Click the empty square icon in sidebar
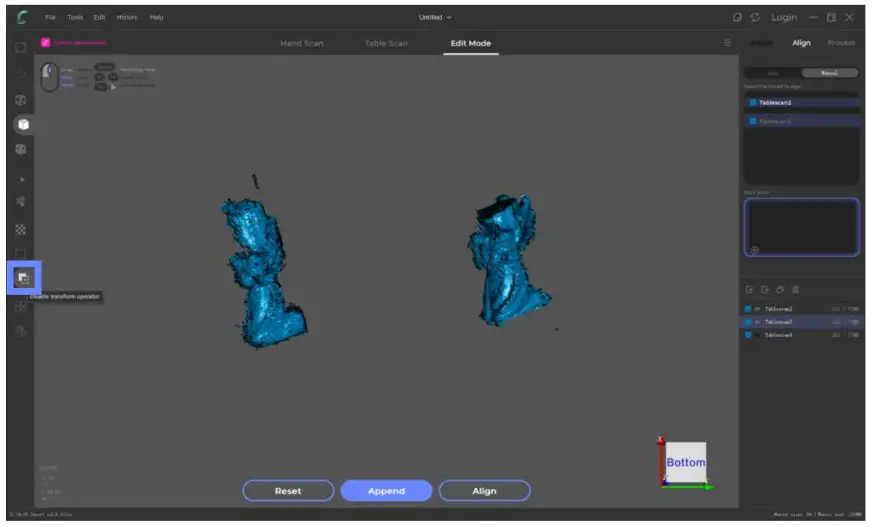874x527 pixels. (21, 254)
